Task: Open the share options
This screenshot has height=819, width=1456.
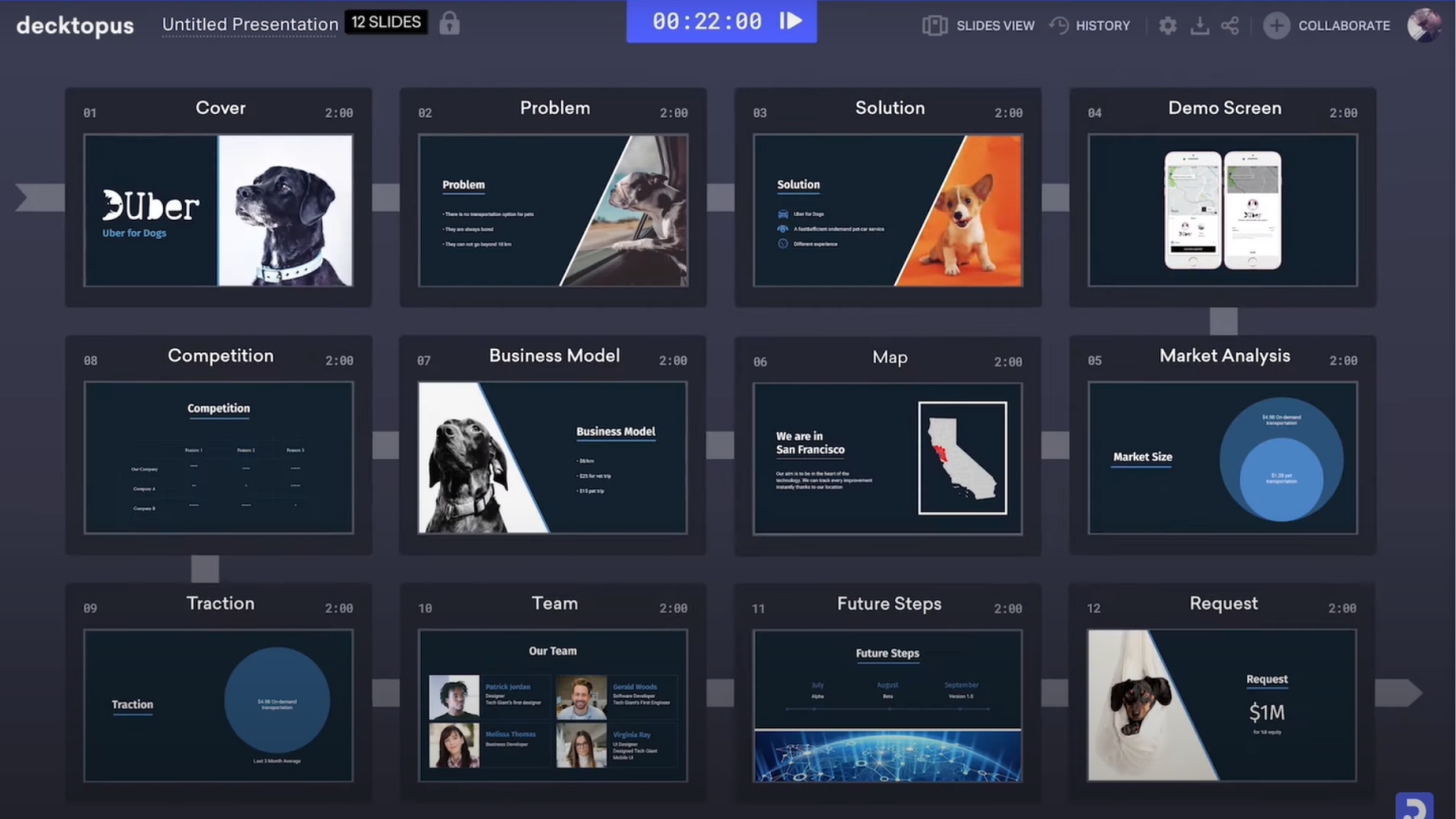Action: 1229,26
